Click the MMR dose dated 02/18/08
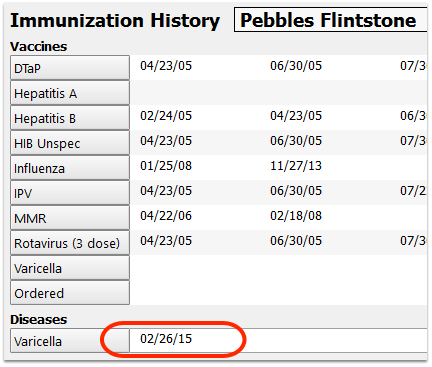This screenshot has height=367, width=432. (296, 216)
